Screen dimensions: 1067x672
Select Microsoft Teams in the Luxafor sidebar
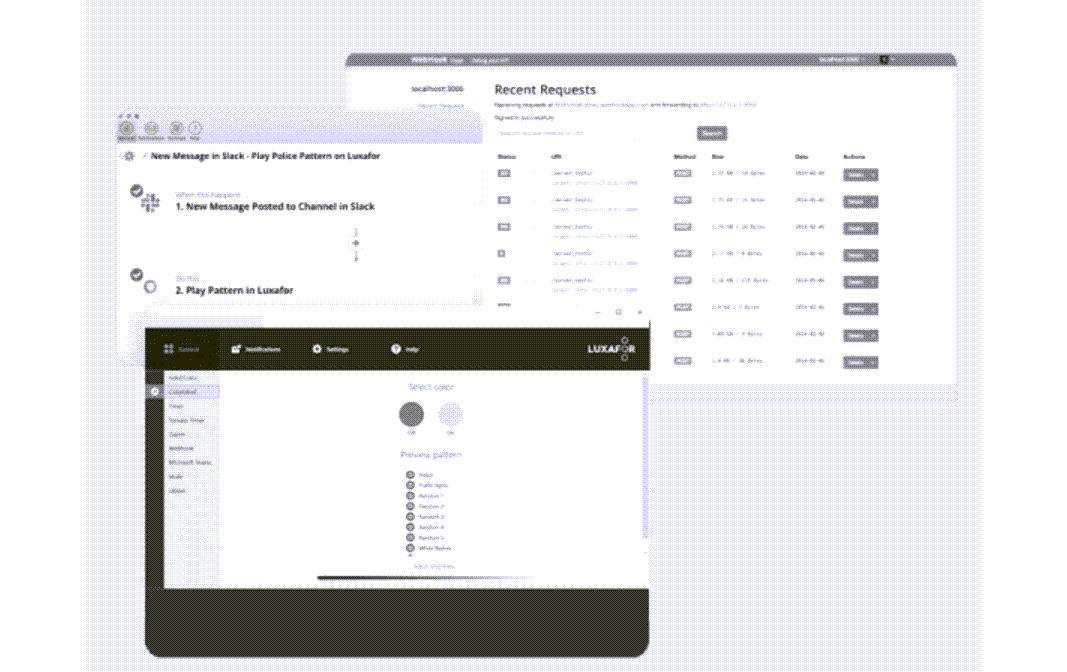(190, 463)
